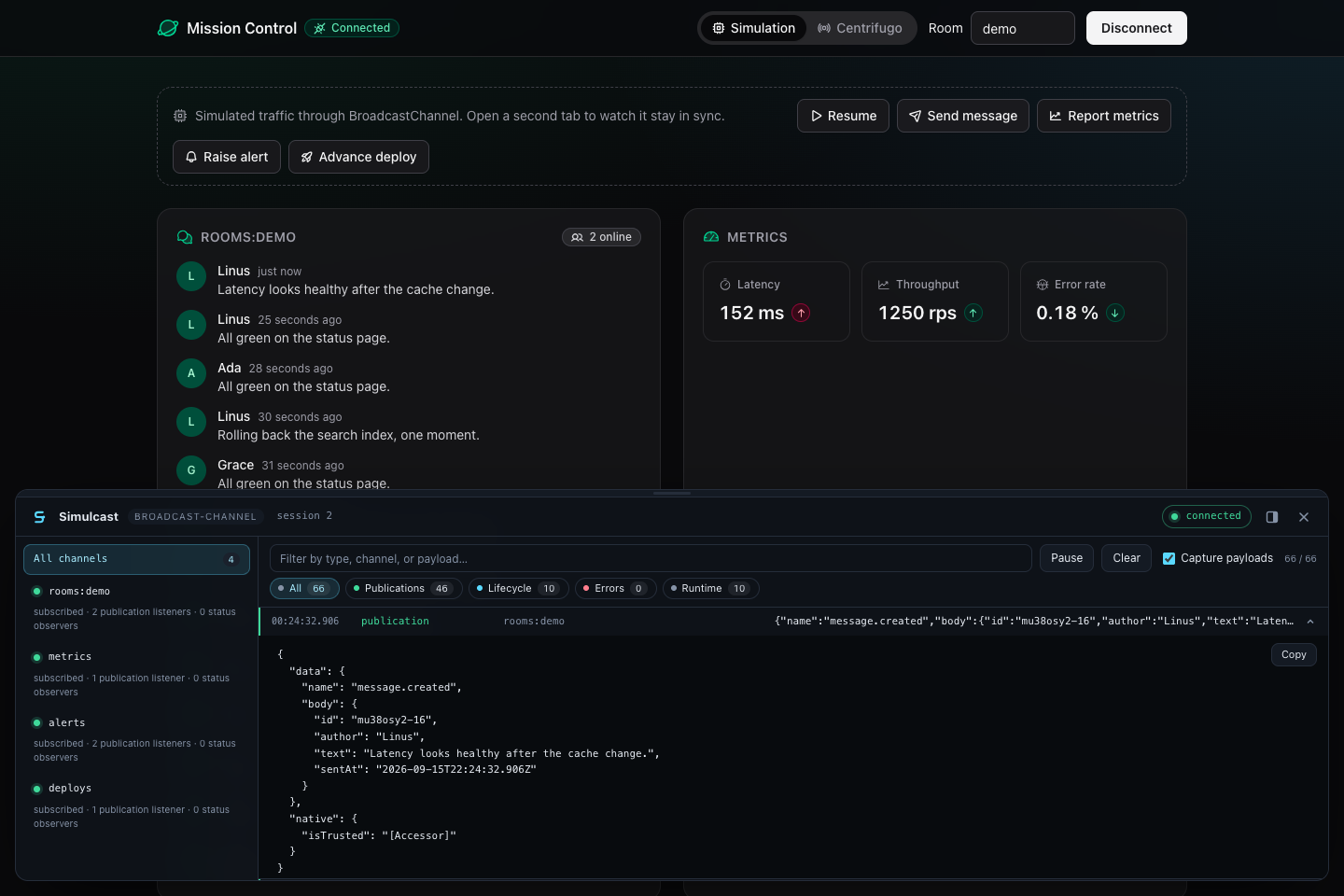The height and width of the screenshot is (896, 1344).
Task: Click the ROOMS:DEMO chat bubbles icon
Action: pos(185,237)
